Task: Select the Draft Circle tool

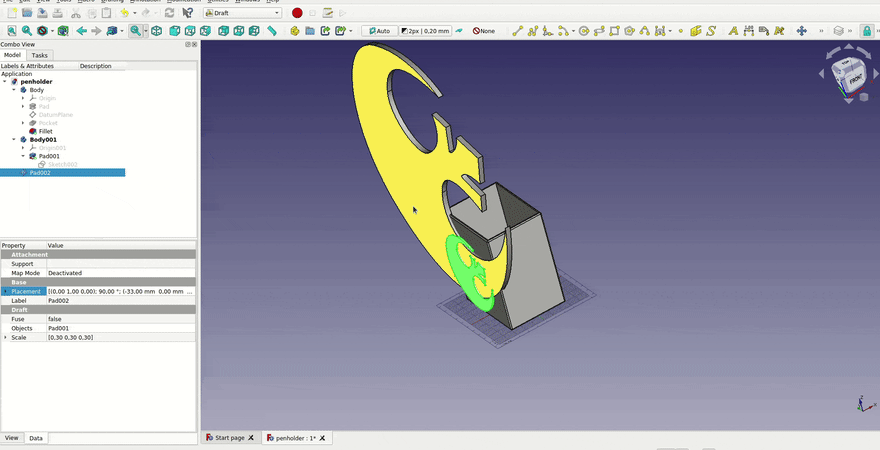Action: point(584,31)
